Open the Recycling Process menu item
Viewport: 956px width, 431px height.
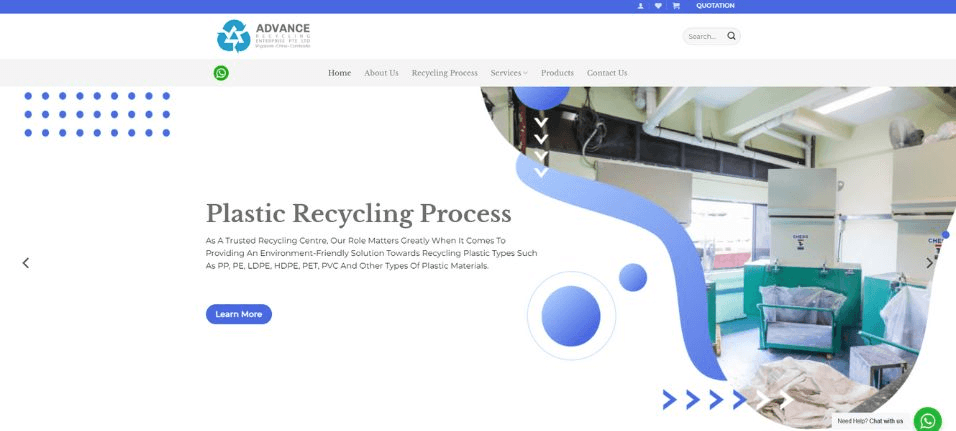click(444, 73)
